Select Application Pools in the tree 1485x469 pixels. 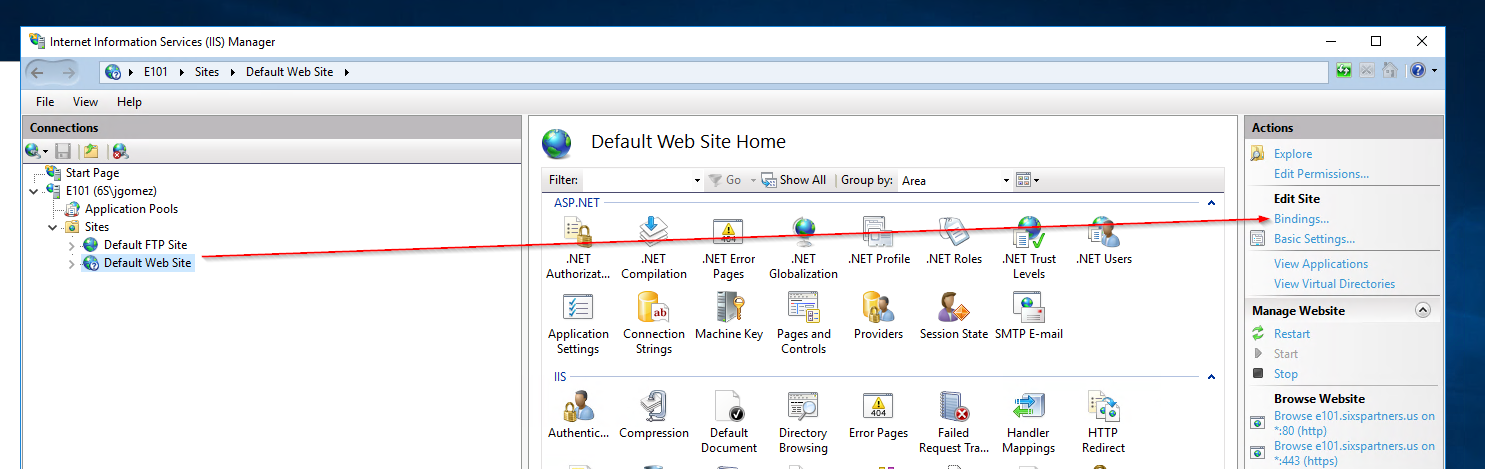[132, 209]
